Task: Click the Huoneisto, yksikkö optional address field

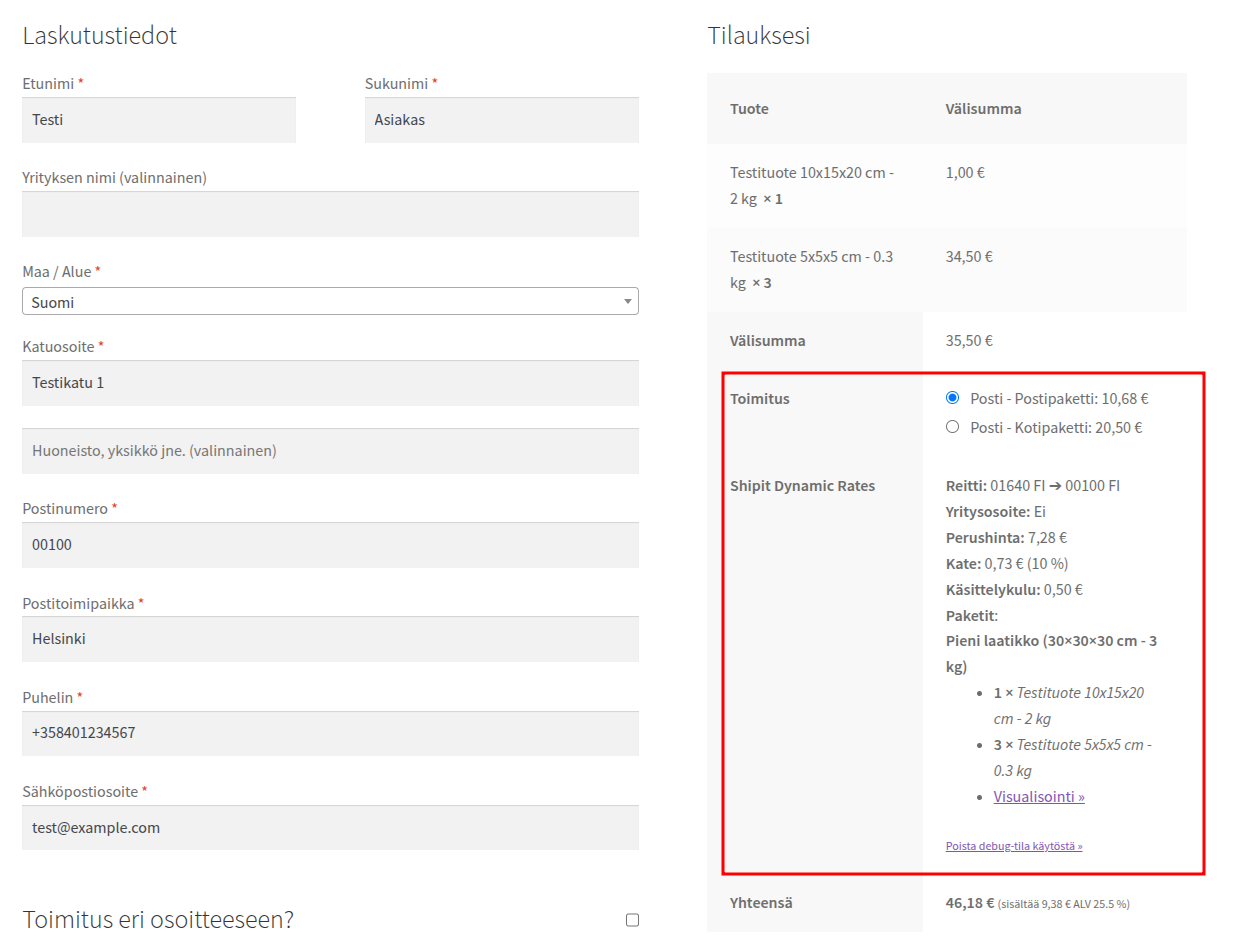Action: click(330, 451)
